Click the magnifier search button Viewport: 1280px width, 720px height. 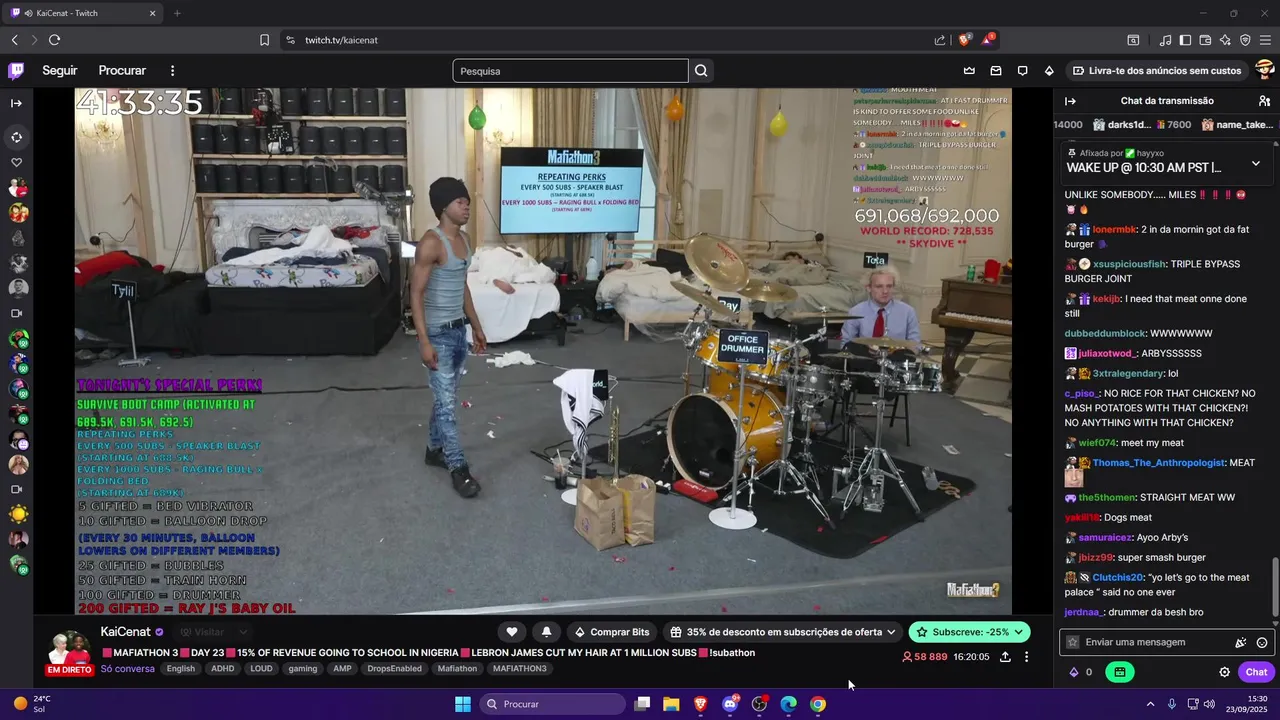tap(701, 71)
